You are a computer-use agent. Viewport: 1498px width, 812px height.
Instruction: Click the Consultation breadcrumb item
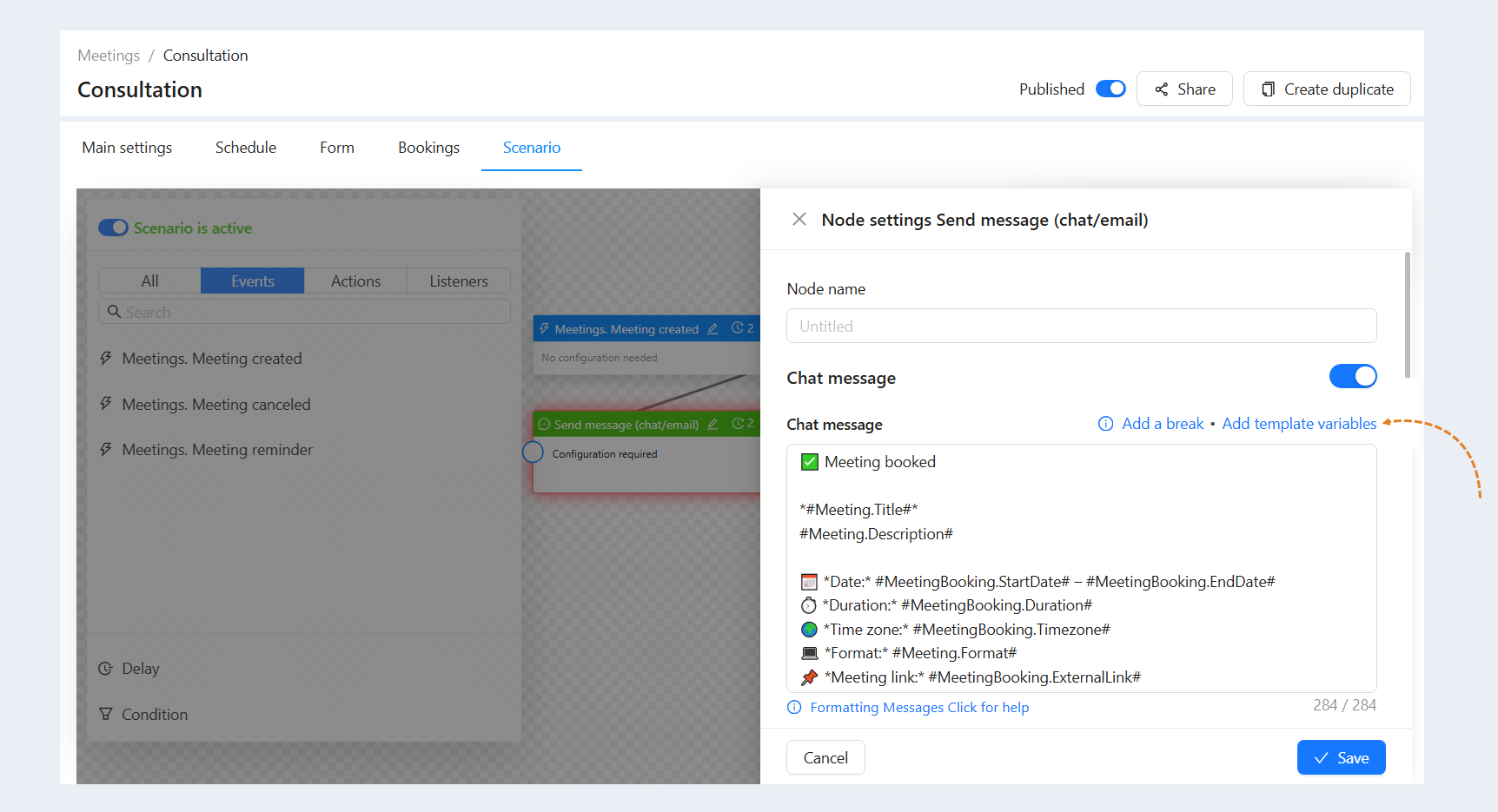click(x=205, y=56)
